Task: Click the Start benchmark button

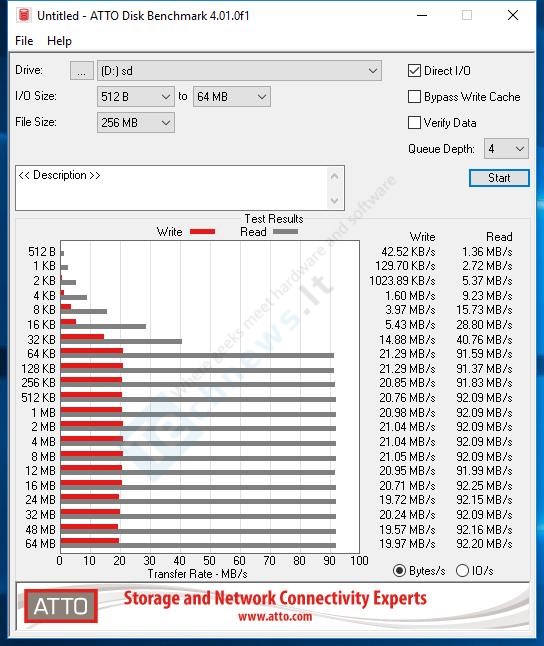Action: (x=499, y=178)
